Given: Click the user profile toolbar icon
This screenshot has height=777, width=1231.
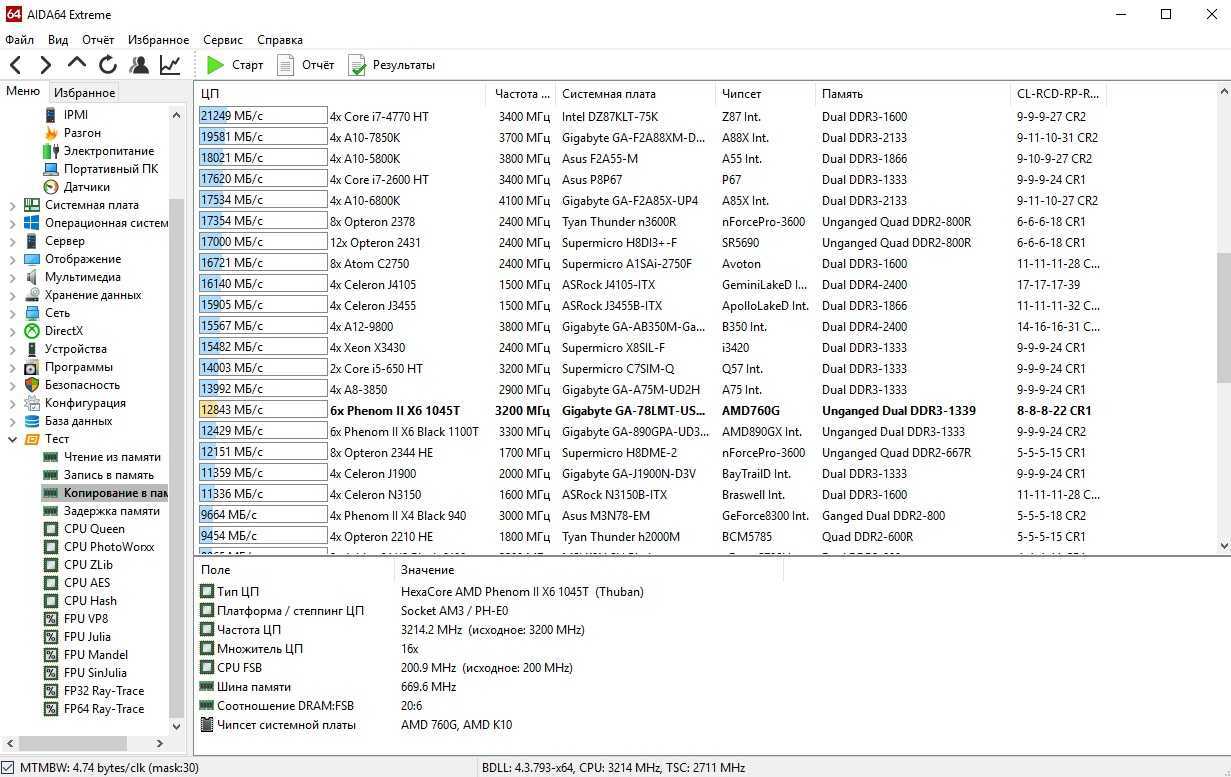Looking at the screenshot, I should (139, 65).
